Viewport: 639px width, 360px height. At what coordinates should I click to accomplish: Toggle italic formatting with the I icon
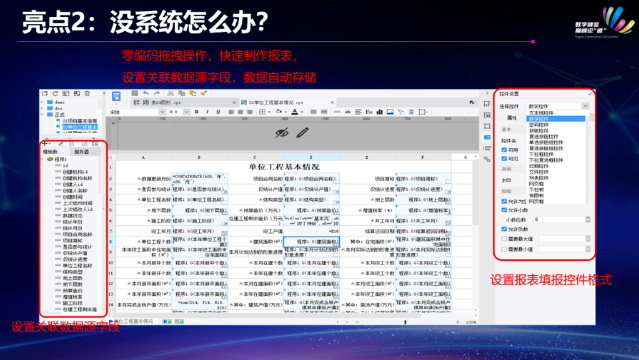coord(207,112)
